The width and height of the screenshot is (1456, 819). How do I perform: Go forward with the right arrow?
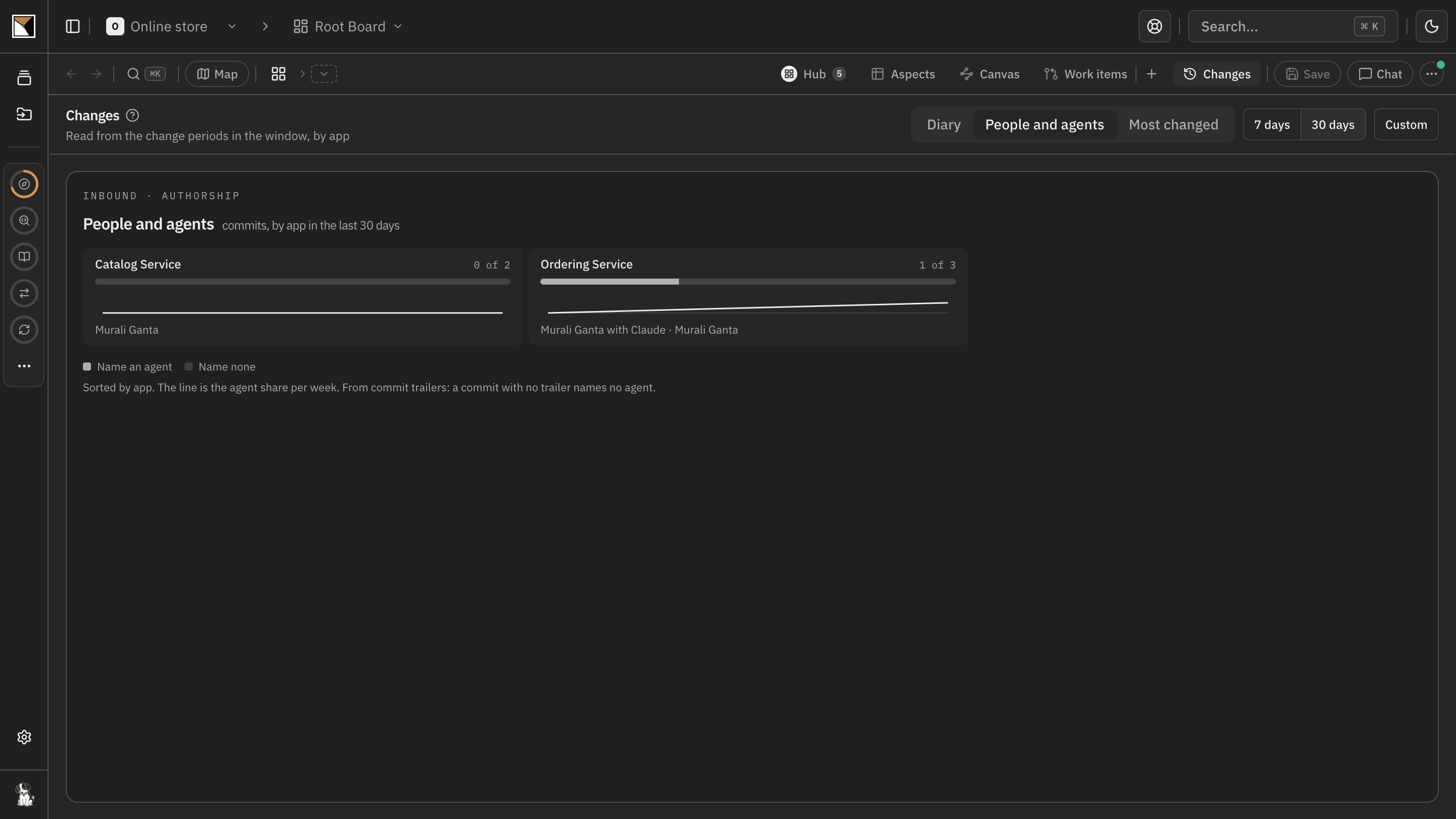[96, 74]
